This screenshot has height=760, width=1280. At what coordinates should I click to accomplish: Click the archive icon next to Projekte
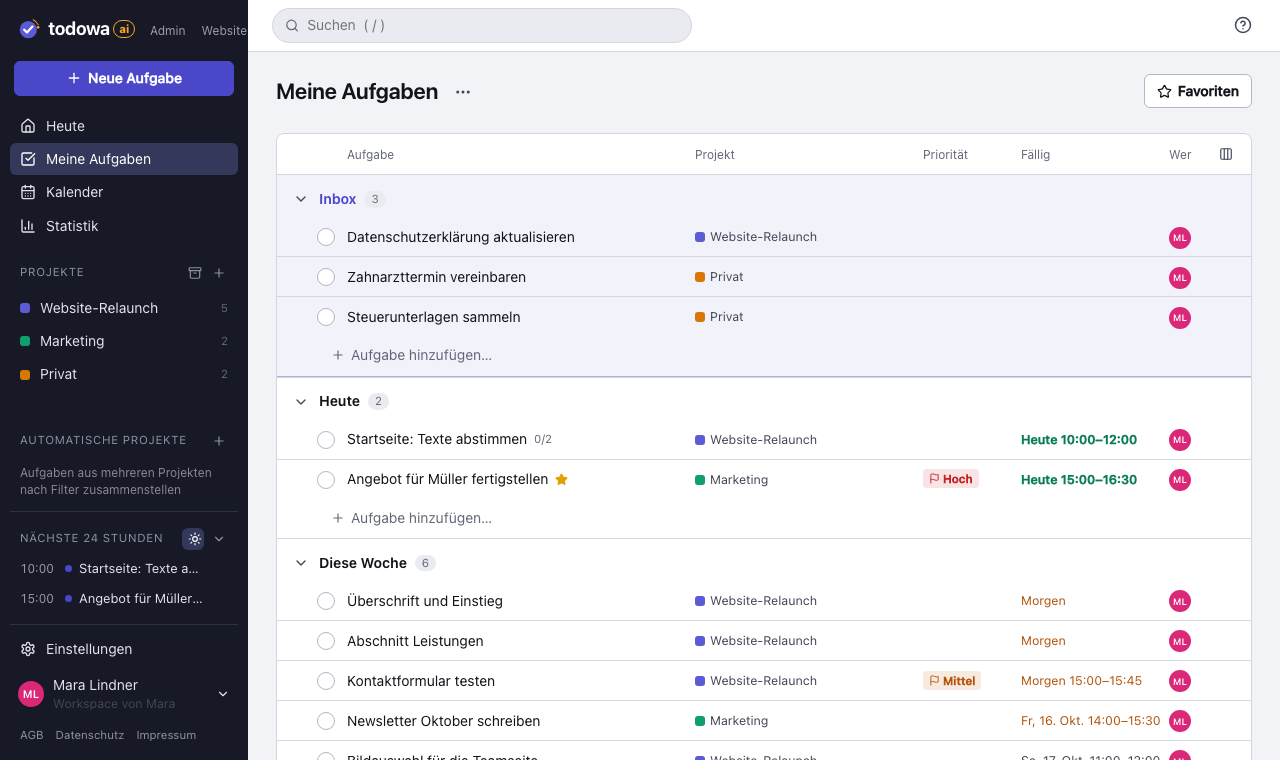(x=195, y=272)
